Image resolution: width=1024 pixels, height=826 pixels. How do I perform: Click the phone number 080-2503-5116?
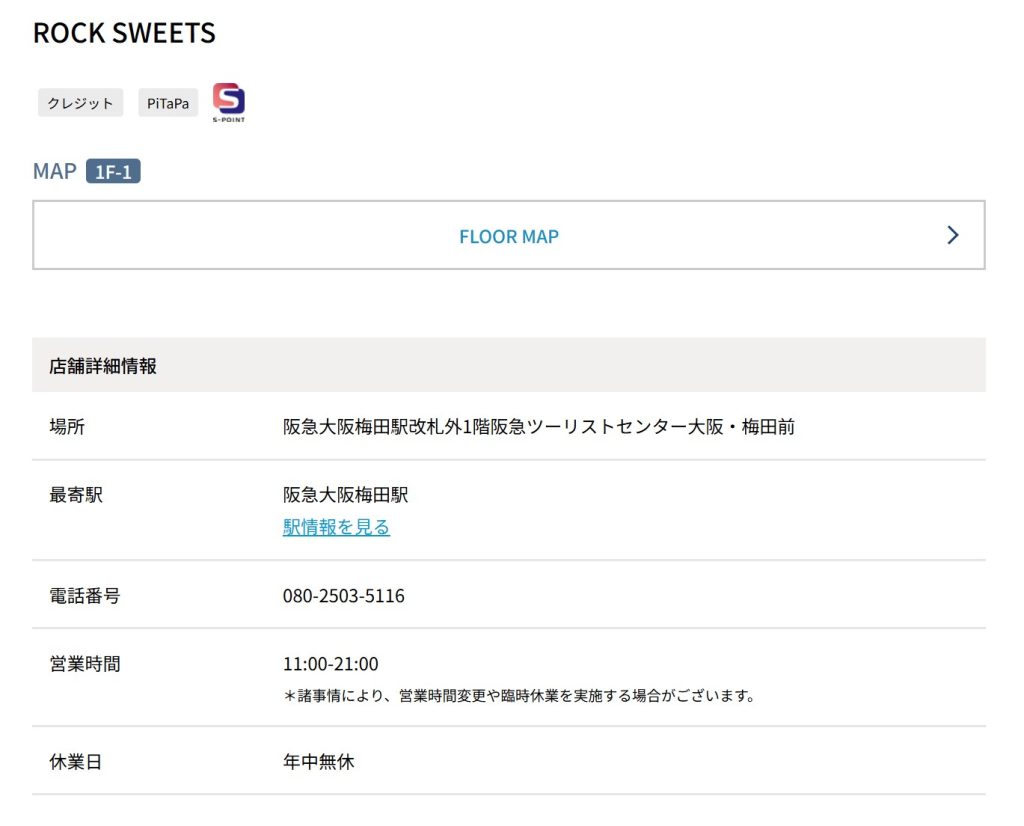(344, 596)
